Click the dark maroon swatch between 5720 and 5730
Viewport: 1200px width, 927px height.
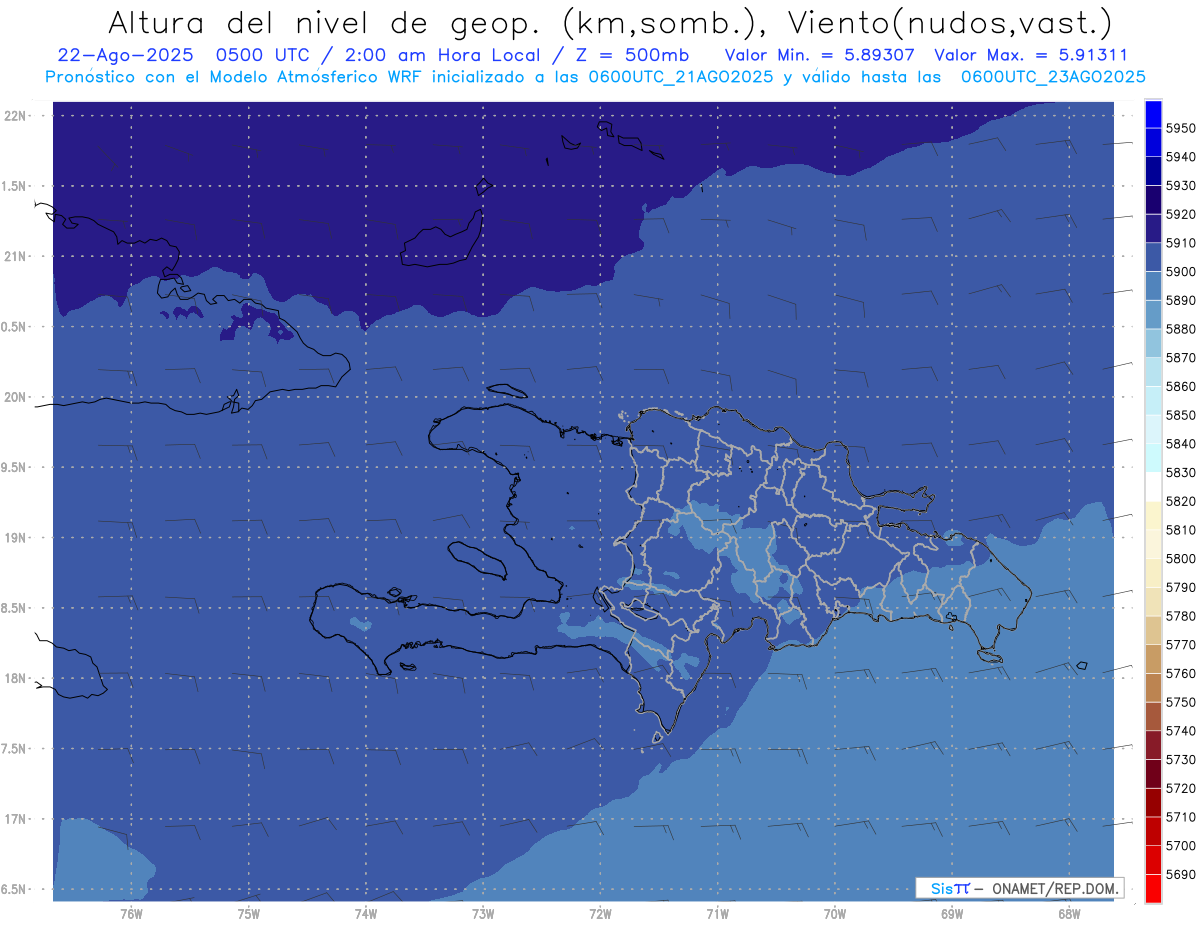pos(1153,774)
